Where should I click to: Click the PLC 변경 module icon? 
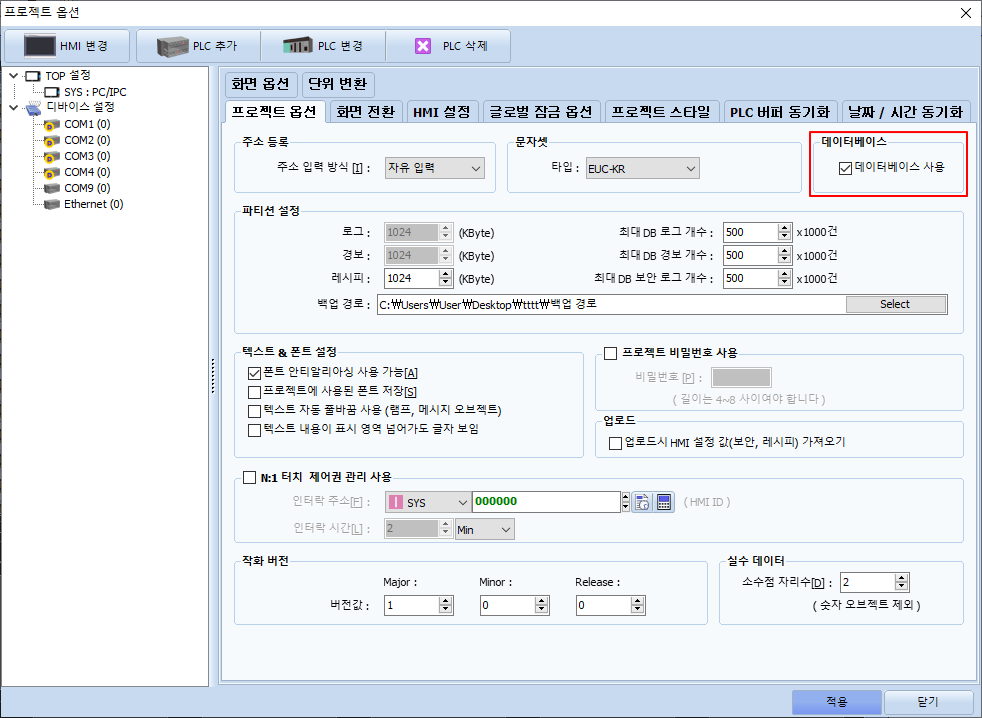[297, 46]
